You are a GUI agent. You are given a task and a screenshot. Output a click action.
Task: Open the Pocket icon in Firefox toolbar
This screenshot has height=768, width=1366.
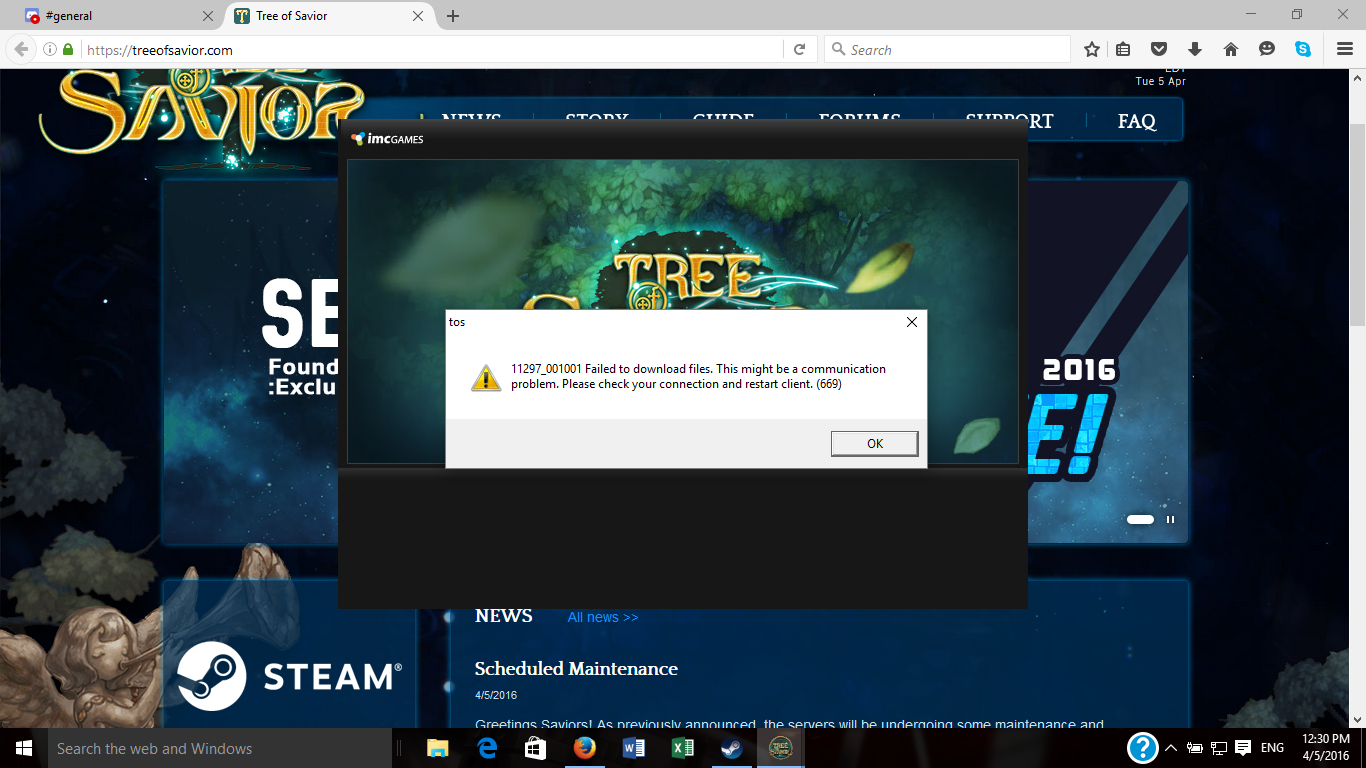[x=1158, y=49]
